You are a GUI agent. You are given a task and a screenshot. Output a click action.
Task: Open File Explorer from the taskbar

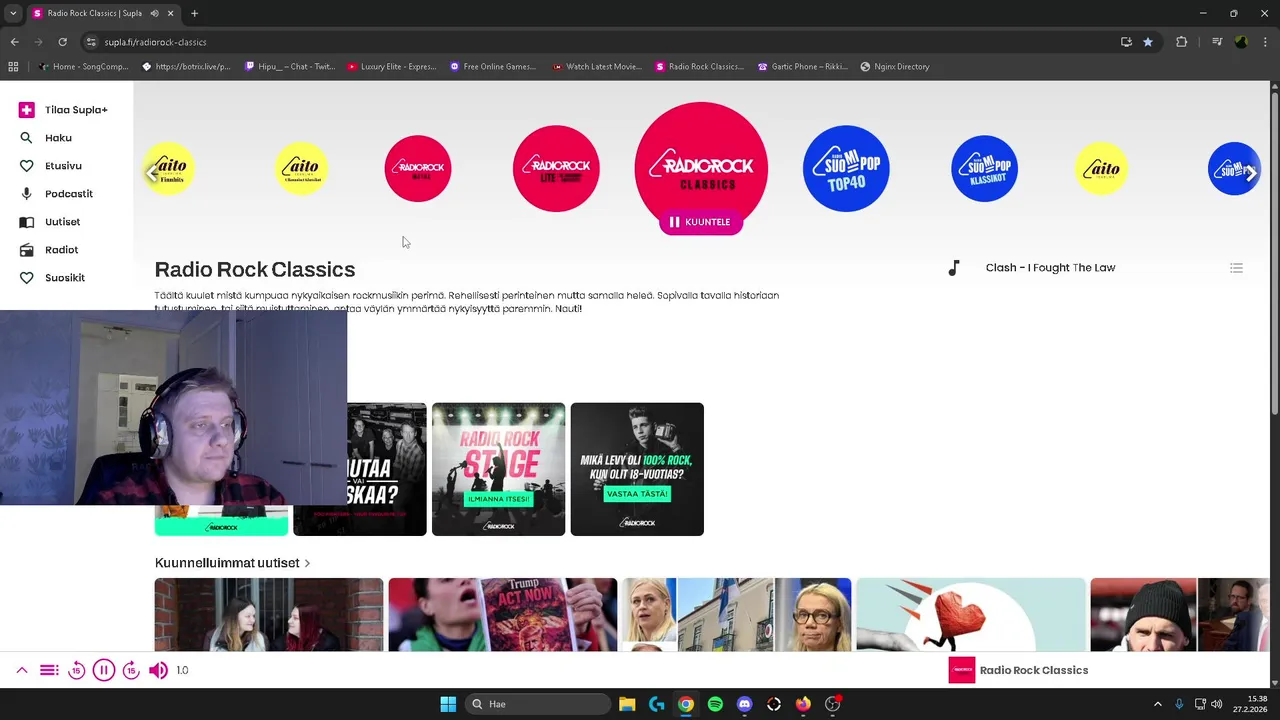[627, 704]
